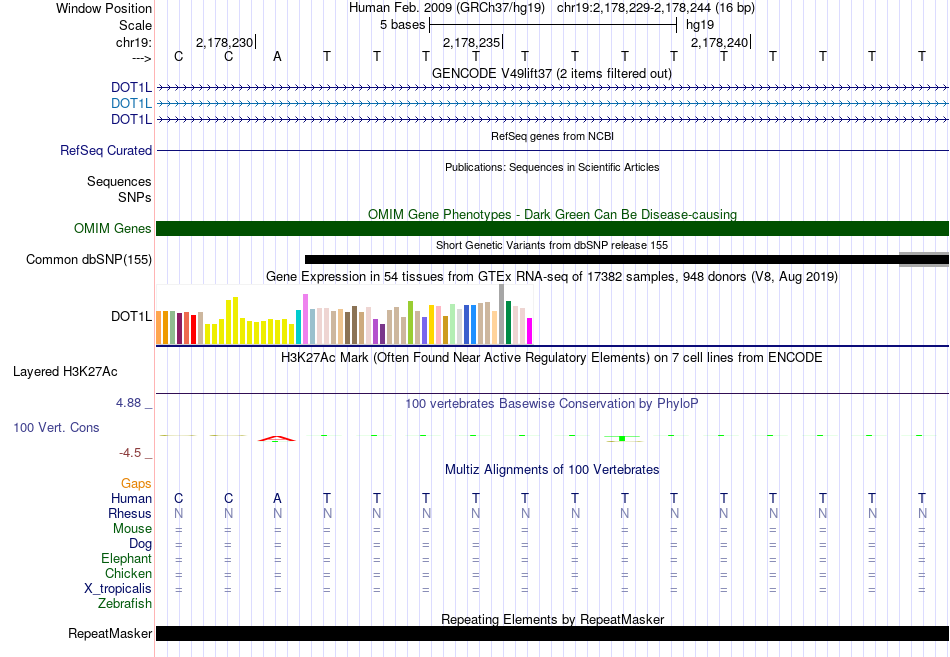Viewport: 950px width, 657px height.
Task: Click the A base in the Human alignment row
Action: coord(277,498)
